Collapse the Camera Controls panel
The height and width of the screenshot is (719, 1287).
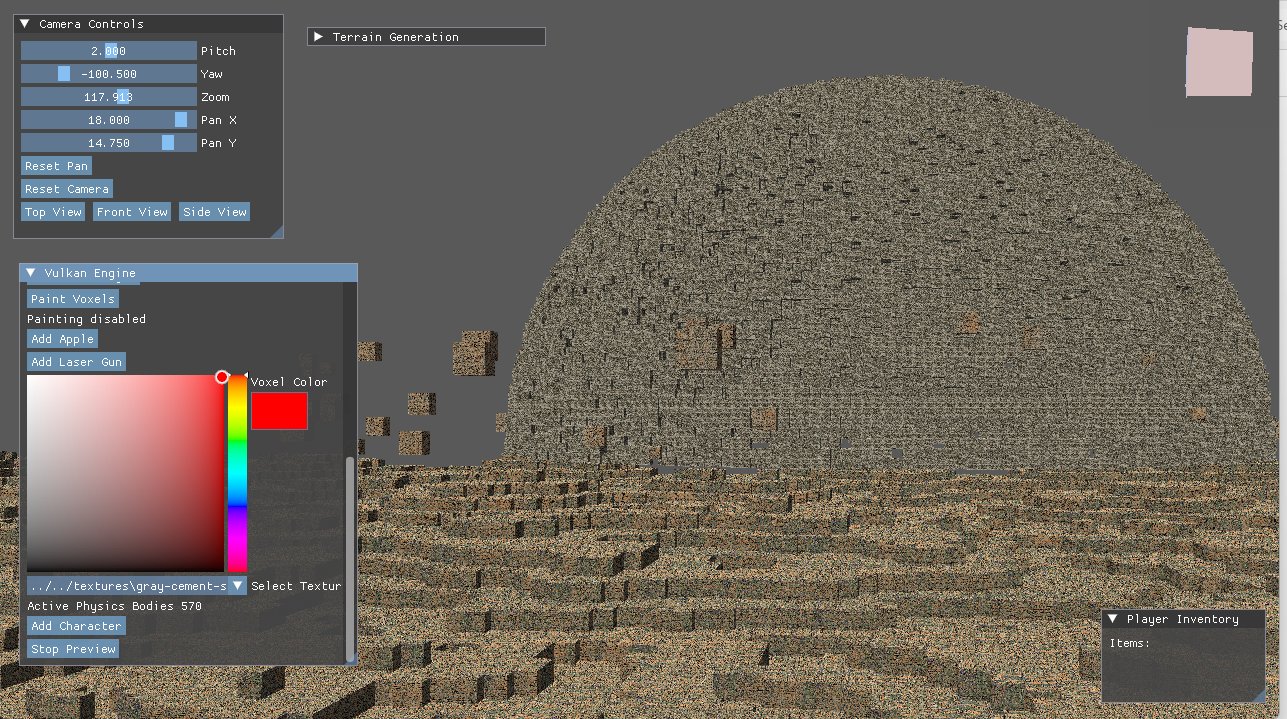click(x=25, y=24)
